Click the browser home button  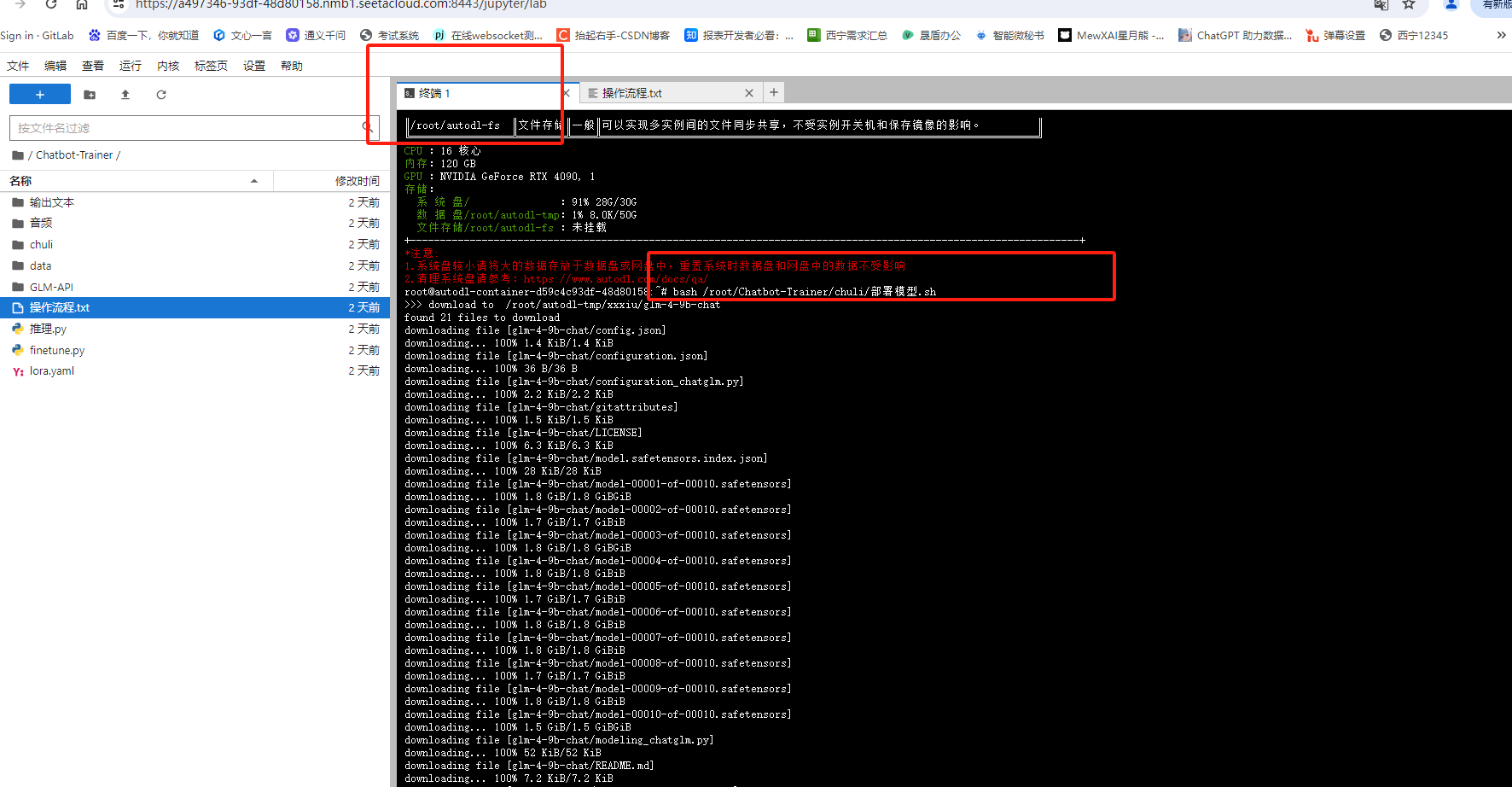point(82,4)
